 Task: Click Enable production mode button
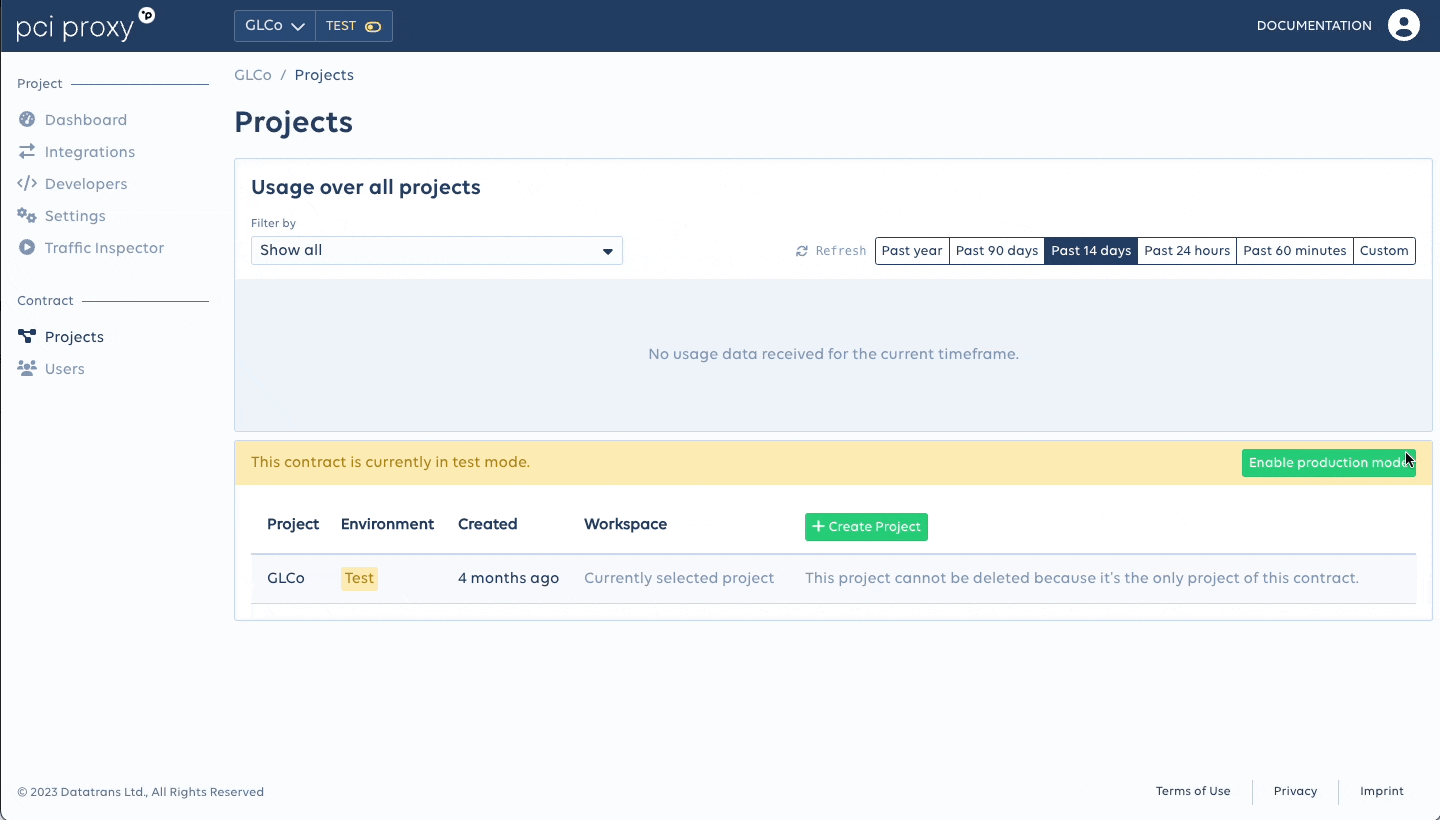pos(1329,463)
